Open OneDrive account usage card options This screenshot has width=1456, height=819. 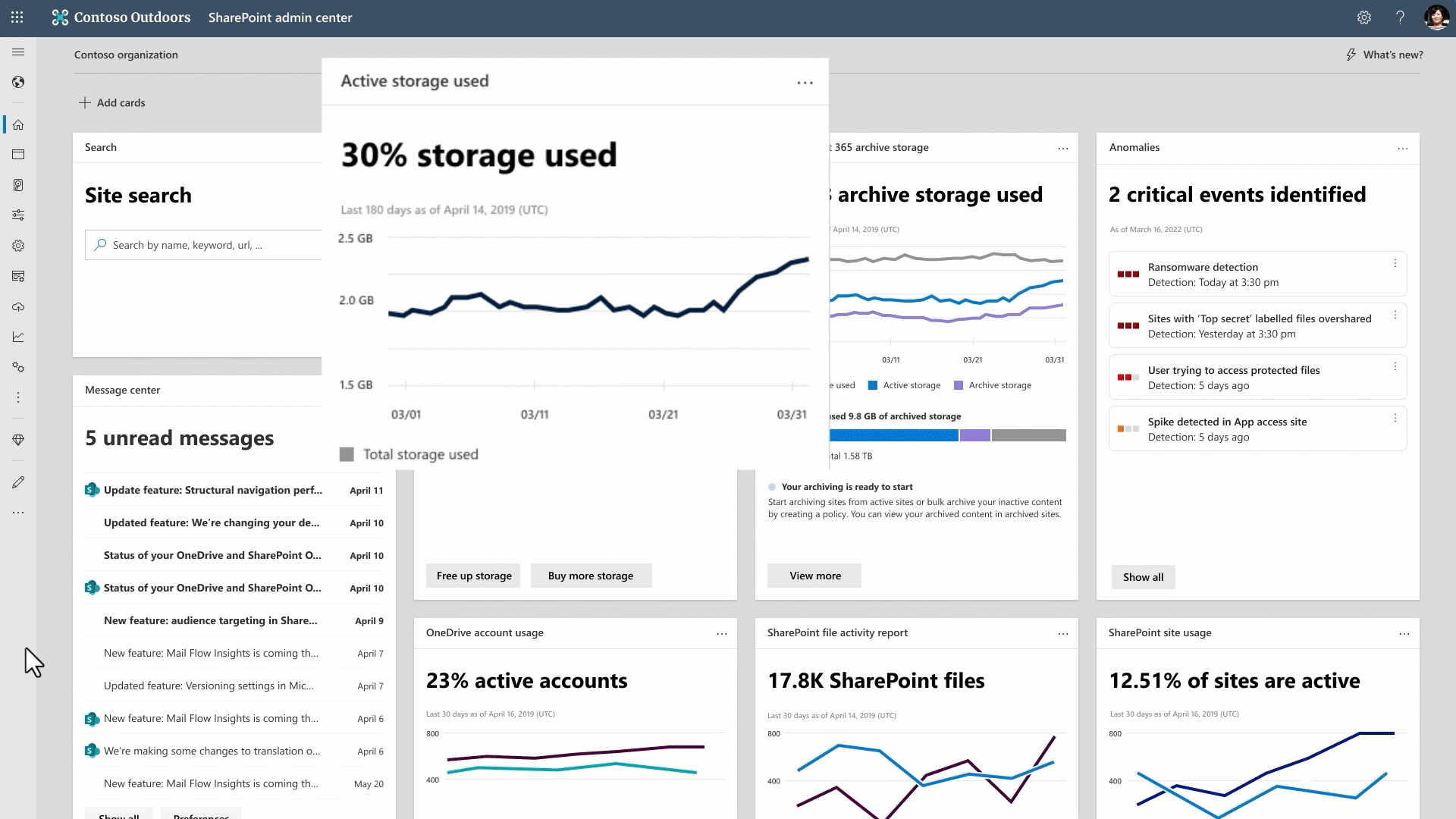tap(721, 633)
